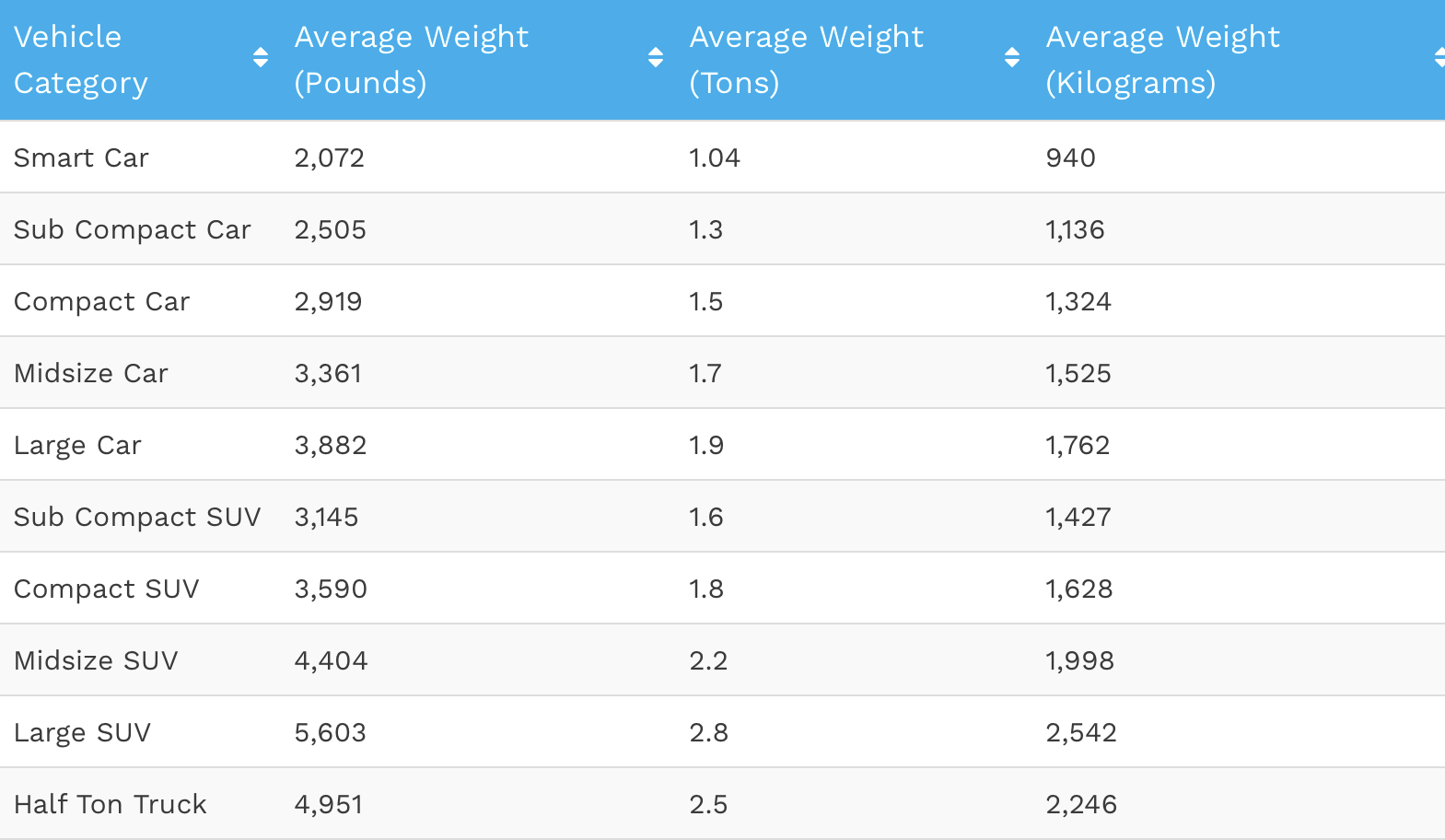Viewport: 1445px width, 840px height.
Task: Click the Compact Car pounds value 2,919
Action: coord(328,301)
